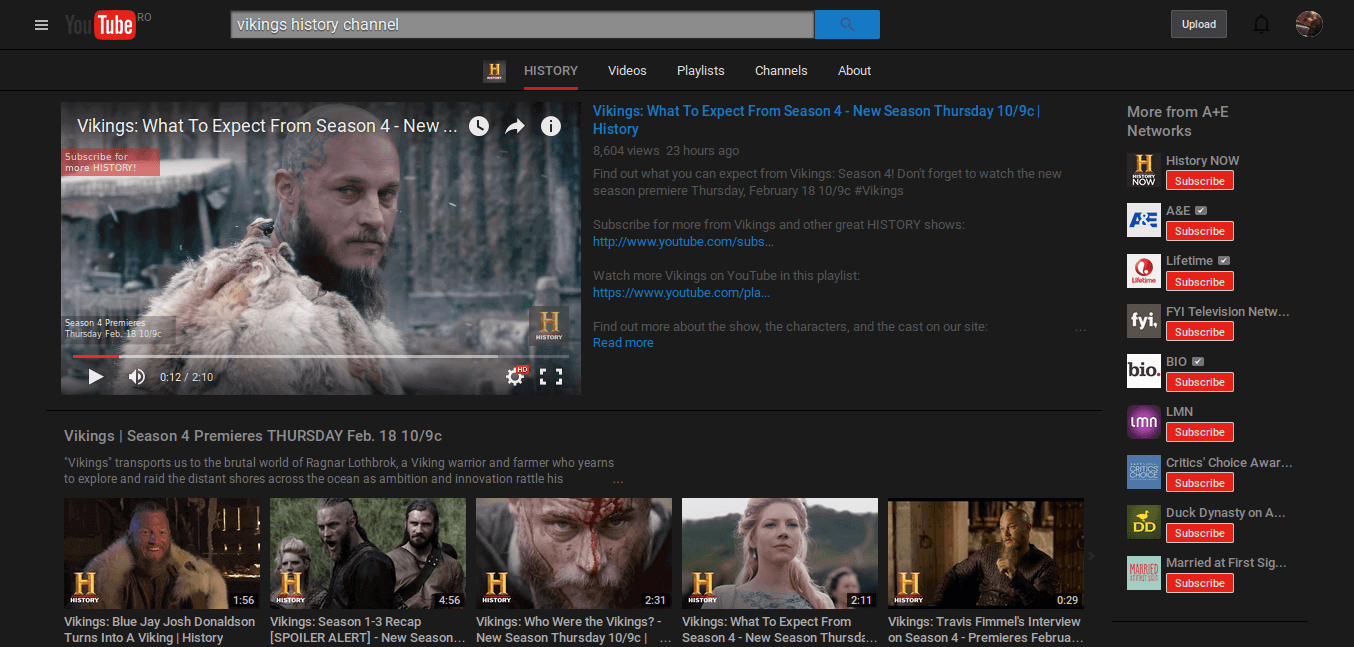
Task: Expand description with Read more
Action: click(x=623, y=343)
